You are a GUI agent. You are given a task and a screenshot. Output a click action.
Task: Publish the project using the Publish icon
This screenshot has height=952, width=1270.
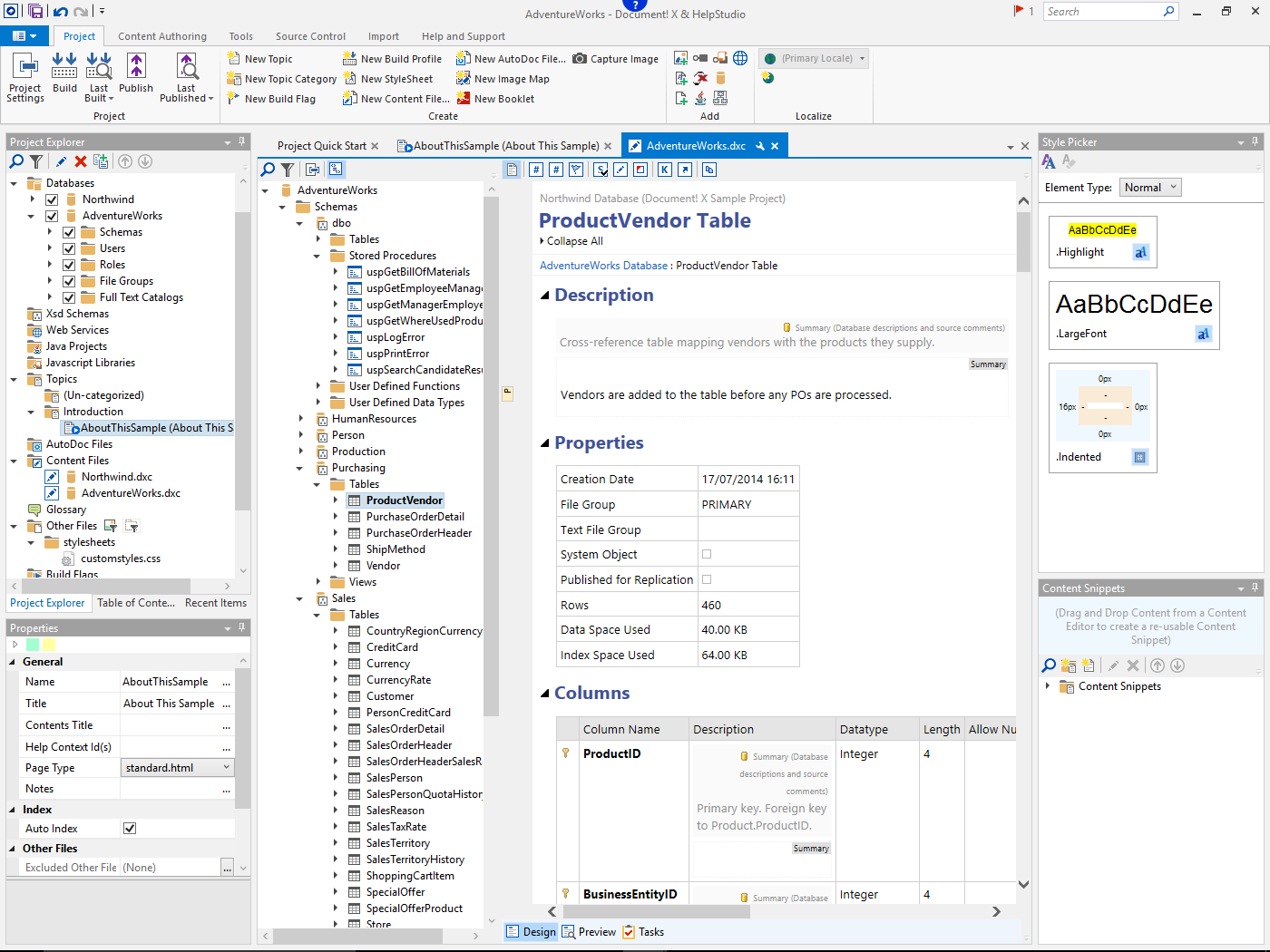[136, 73]
